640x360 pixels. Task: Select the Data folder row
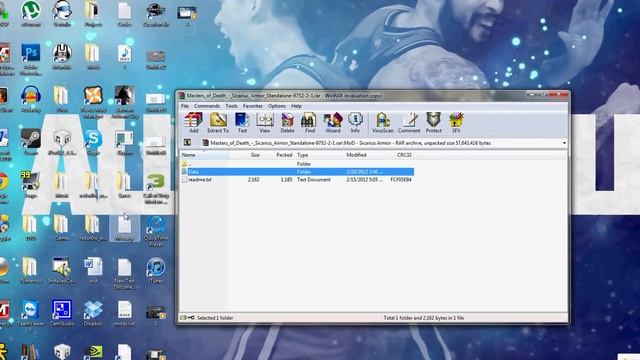tap(297, 172)
